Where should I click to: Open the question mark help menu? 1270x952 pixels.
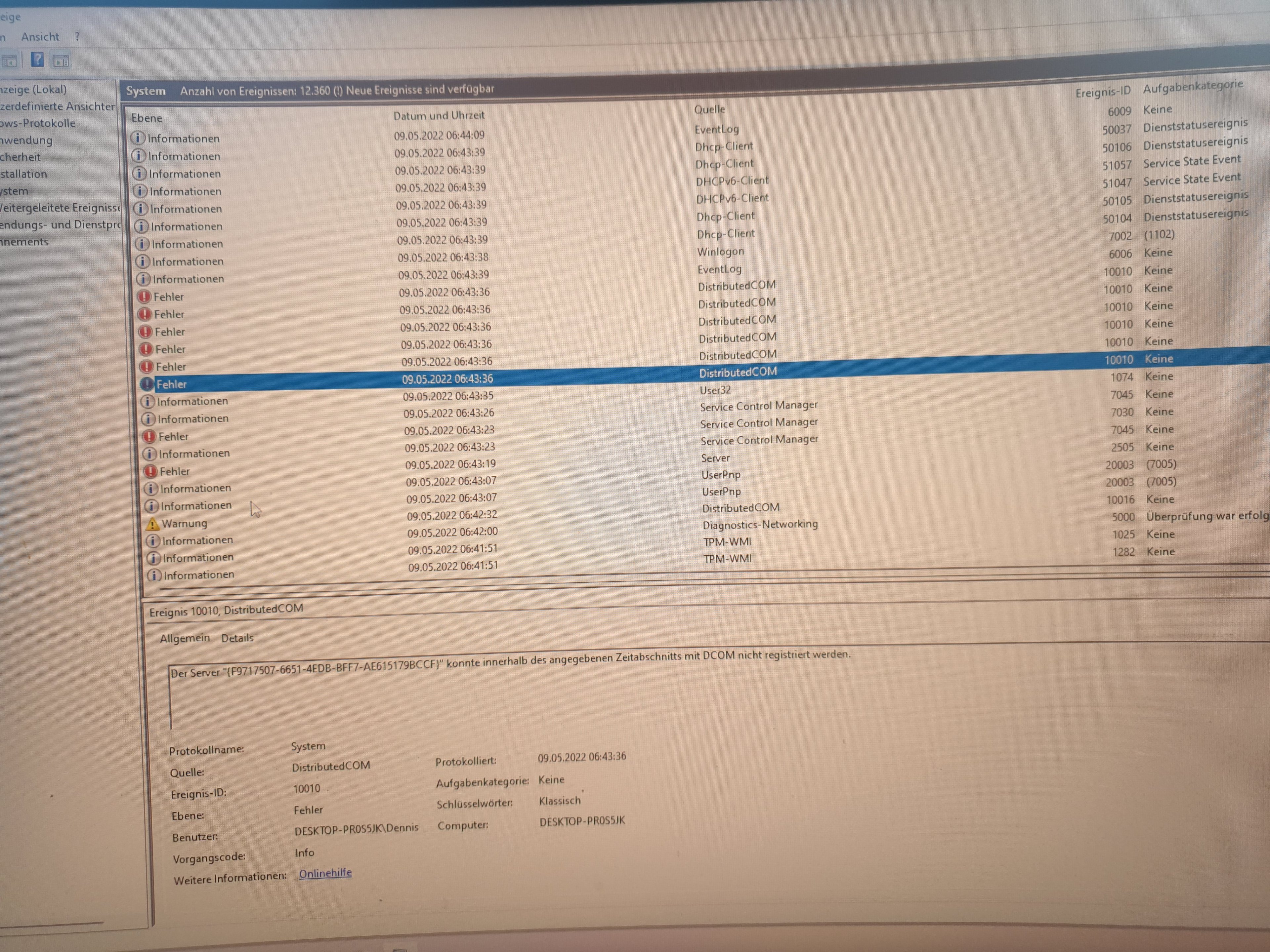pos(77,37)
